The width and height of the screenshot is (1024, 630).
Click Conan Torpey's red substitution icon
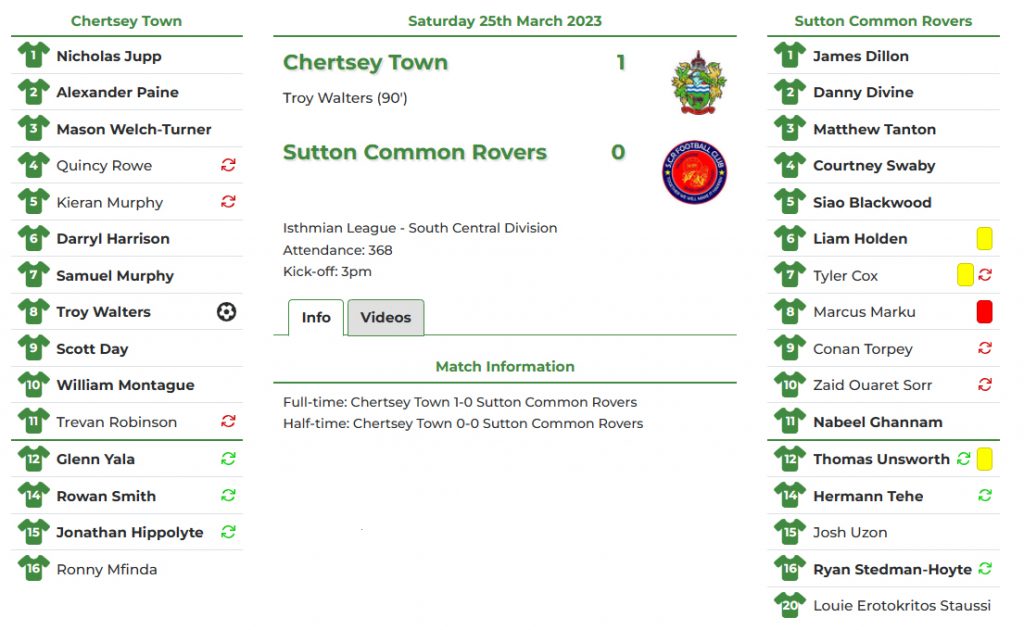[x=985, y=349]
